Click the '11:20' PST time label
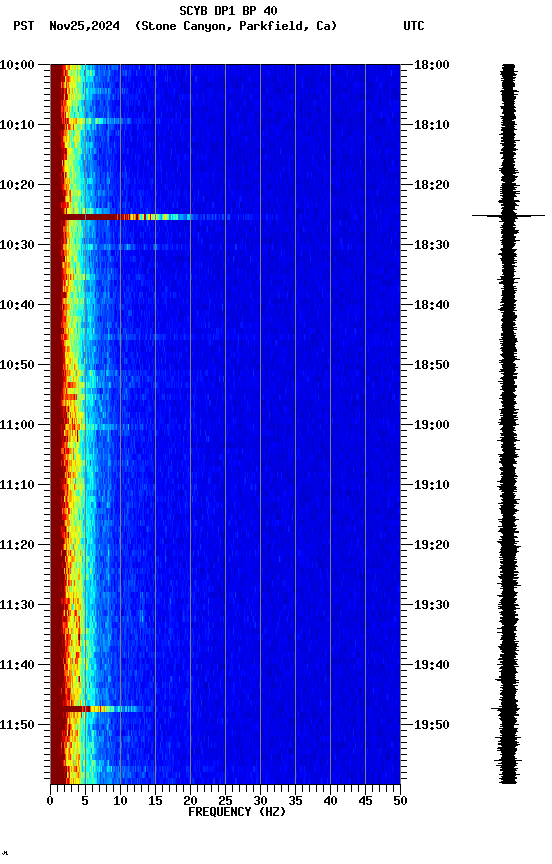 pyautogui.click(x=17, y=546)
